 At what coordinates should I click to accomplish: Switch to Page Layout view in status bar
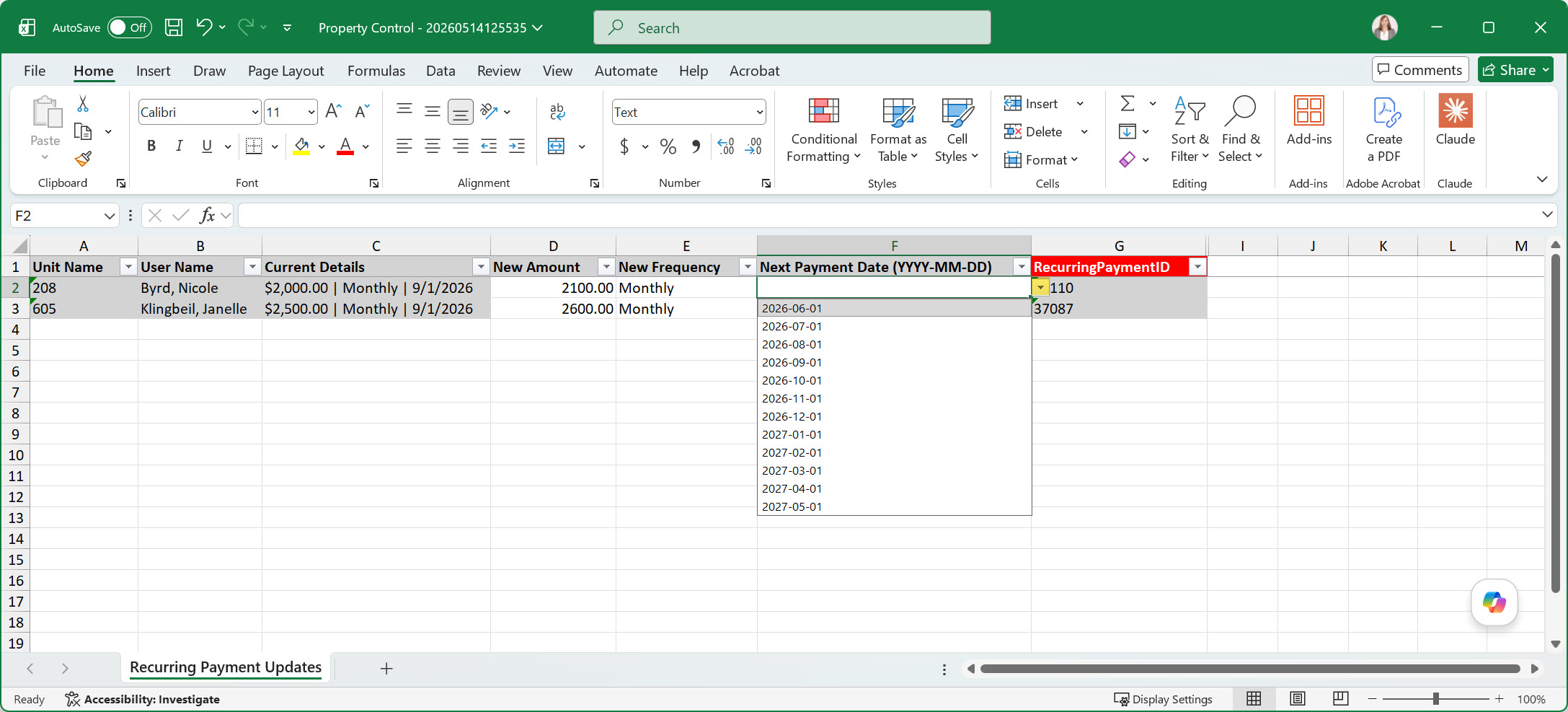click(1298, 699)
